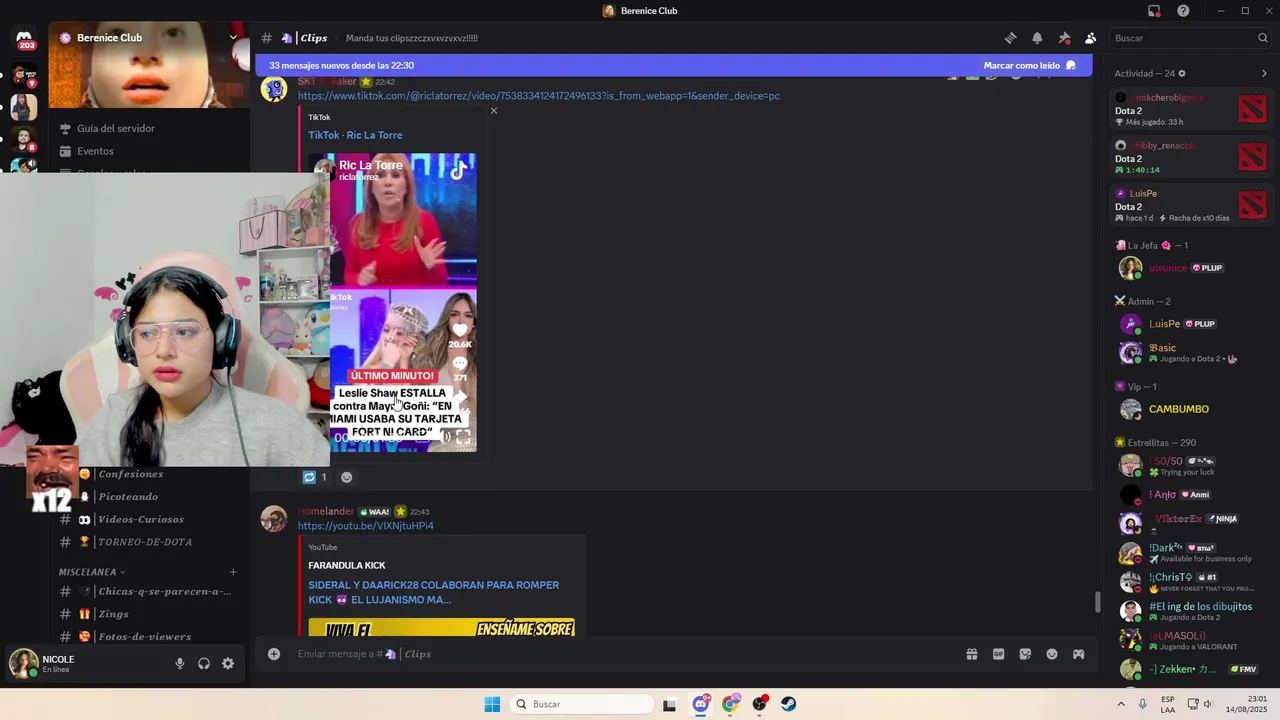Open Direct Messages Discord home icon
The image size is (1280, 720).
(x=24, y=39)
